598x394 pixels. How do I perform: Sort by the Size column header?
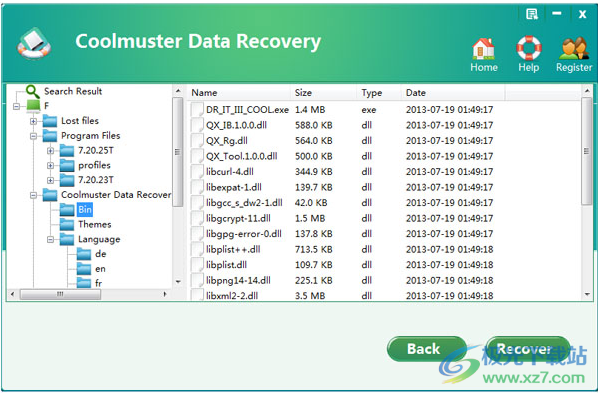click(323, 93)
